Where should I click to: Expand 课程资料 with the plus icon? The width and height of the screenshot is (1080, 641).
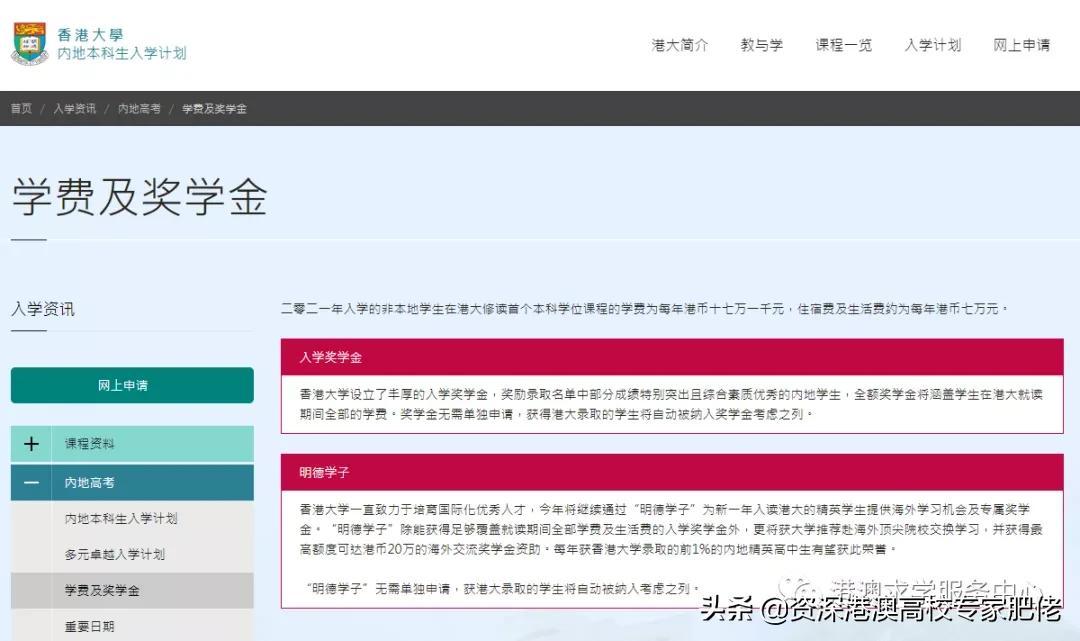pos(31,444)
